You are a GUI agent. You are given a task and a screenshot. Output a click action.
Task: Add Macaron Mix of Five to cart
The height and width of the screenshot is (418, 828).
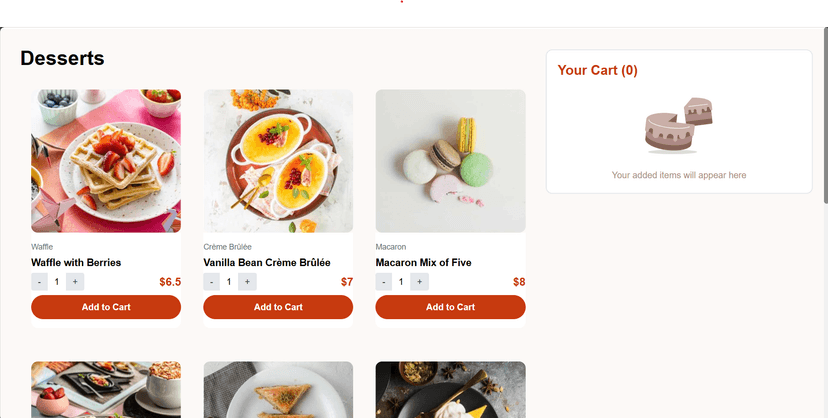[x=450, y=307]
